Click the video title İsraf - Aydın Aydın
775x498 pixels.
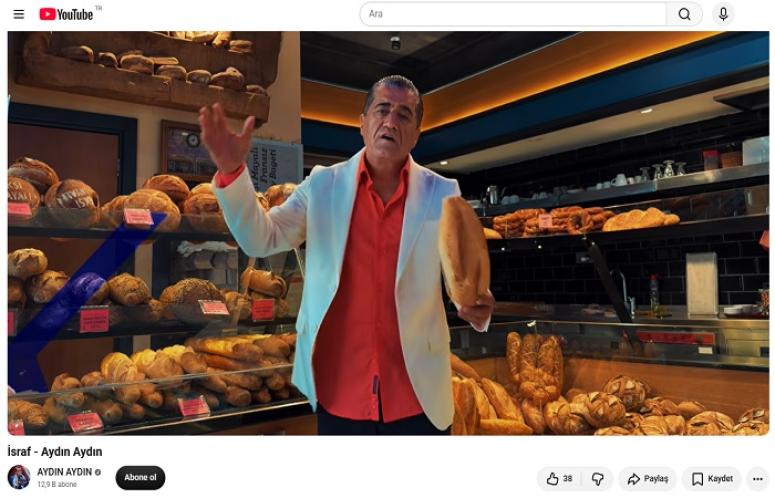(55, 452)
